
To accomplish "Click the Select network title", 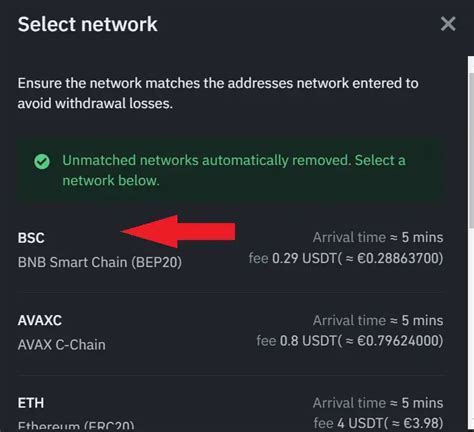I will point(87,24).
